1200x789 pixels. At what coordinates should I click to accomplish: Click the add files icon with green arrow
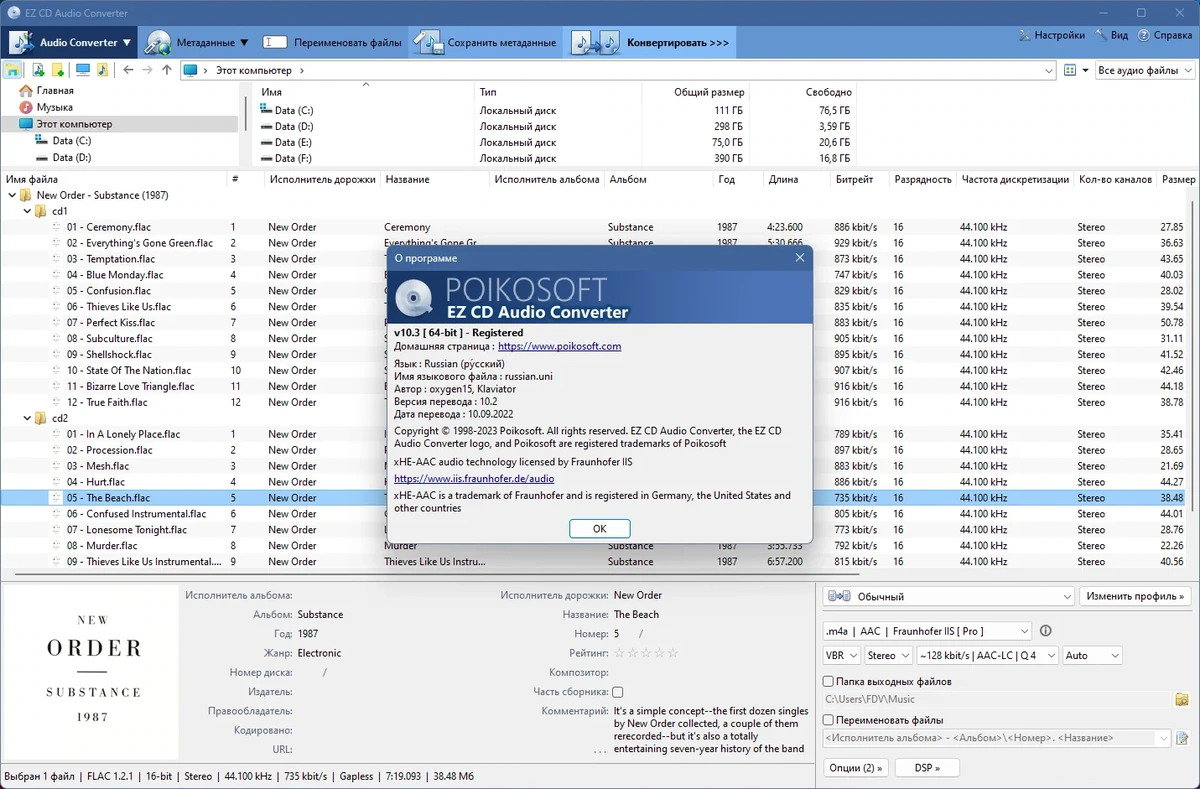point(38,70)
